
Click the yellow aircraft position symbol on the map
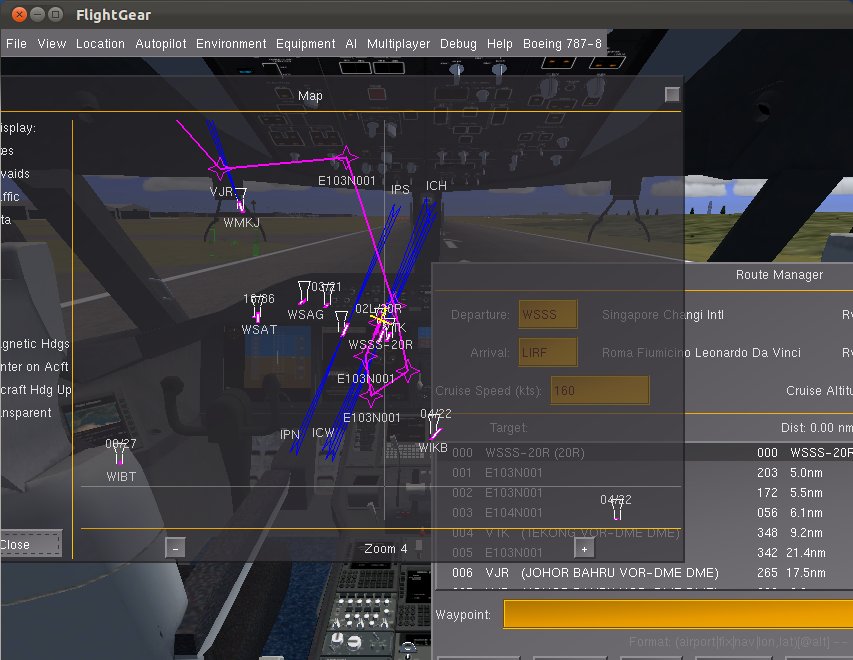(380, 319)
